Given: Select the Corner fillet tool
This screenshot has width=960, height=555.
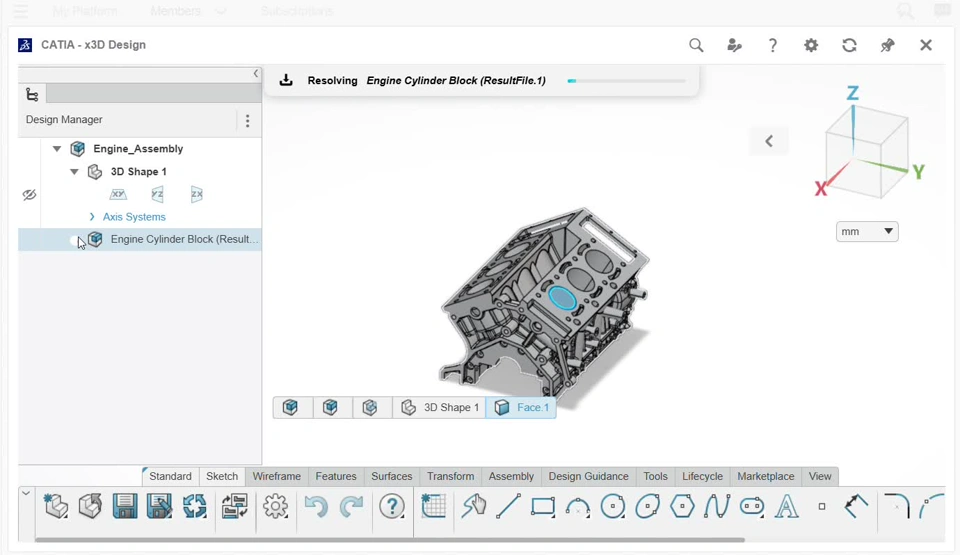Looking at the screenshot, I should tap(897, 507).
